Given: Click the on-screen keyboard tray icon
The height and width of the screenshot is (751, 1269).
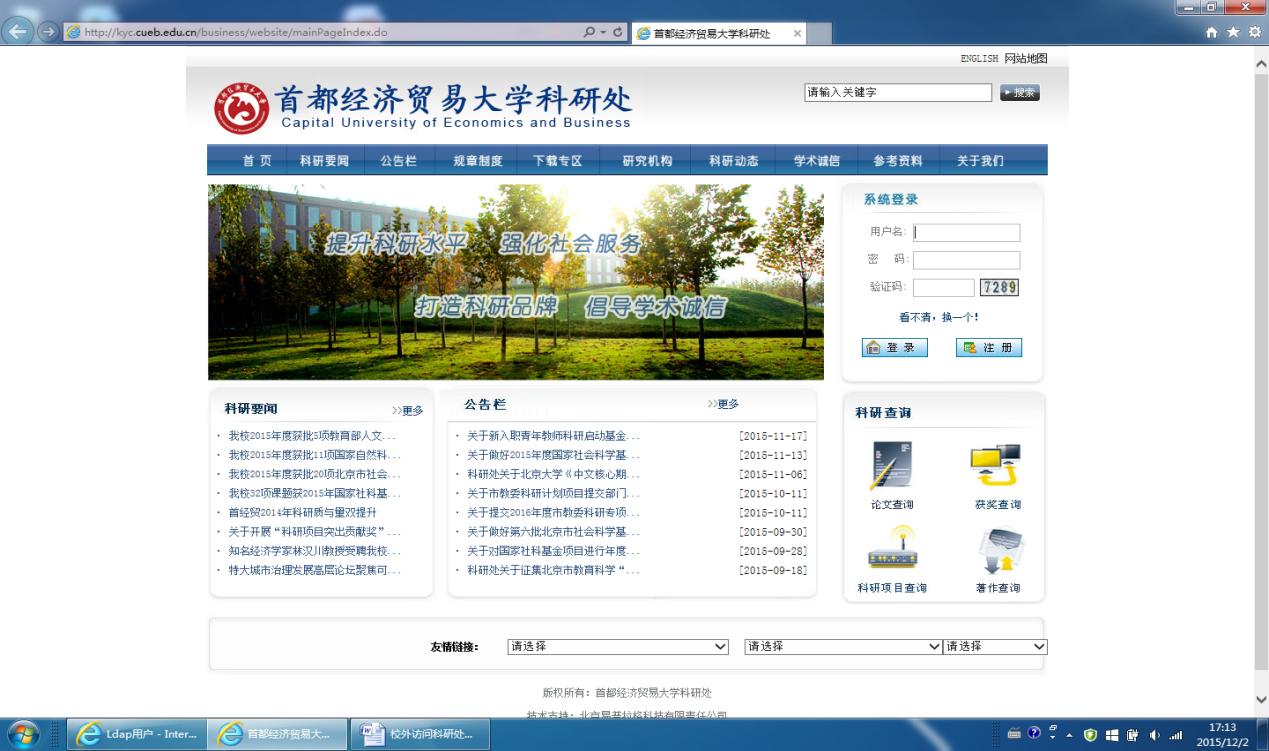Looking at the screenshot, I should click(1014, 734).
